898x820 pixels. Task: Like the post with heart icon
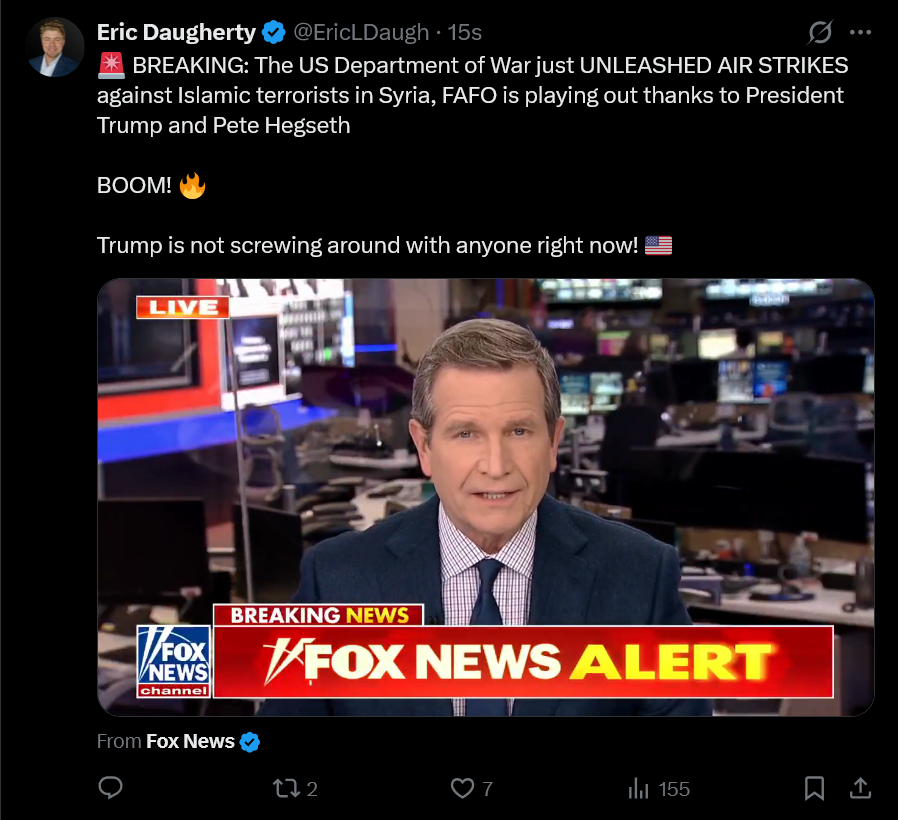point(462,789)
